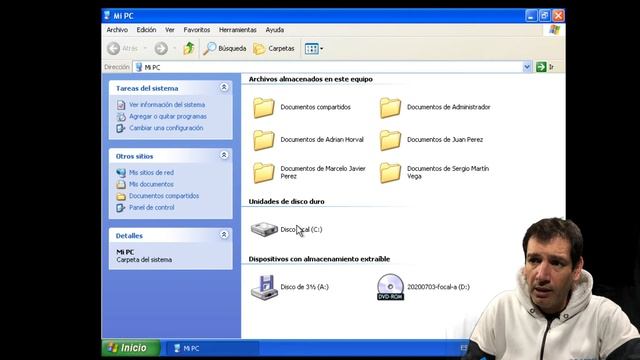Select the Disco de 3½ (A:) floppy icon
640x360 pixels.
point(264,287)
